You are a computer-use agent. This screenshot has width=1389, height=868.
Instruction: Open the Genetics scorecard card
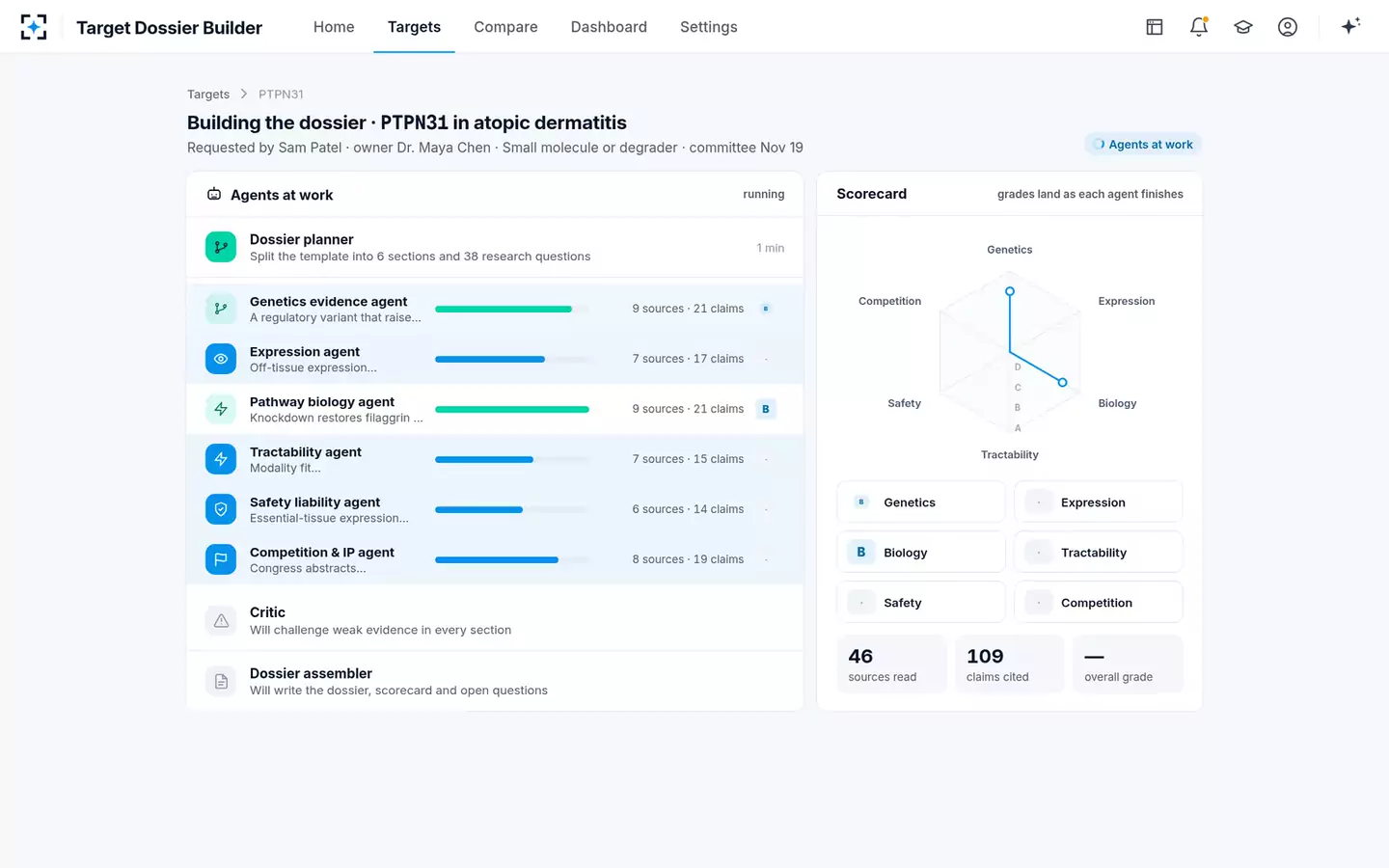pos(921,502)
